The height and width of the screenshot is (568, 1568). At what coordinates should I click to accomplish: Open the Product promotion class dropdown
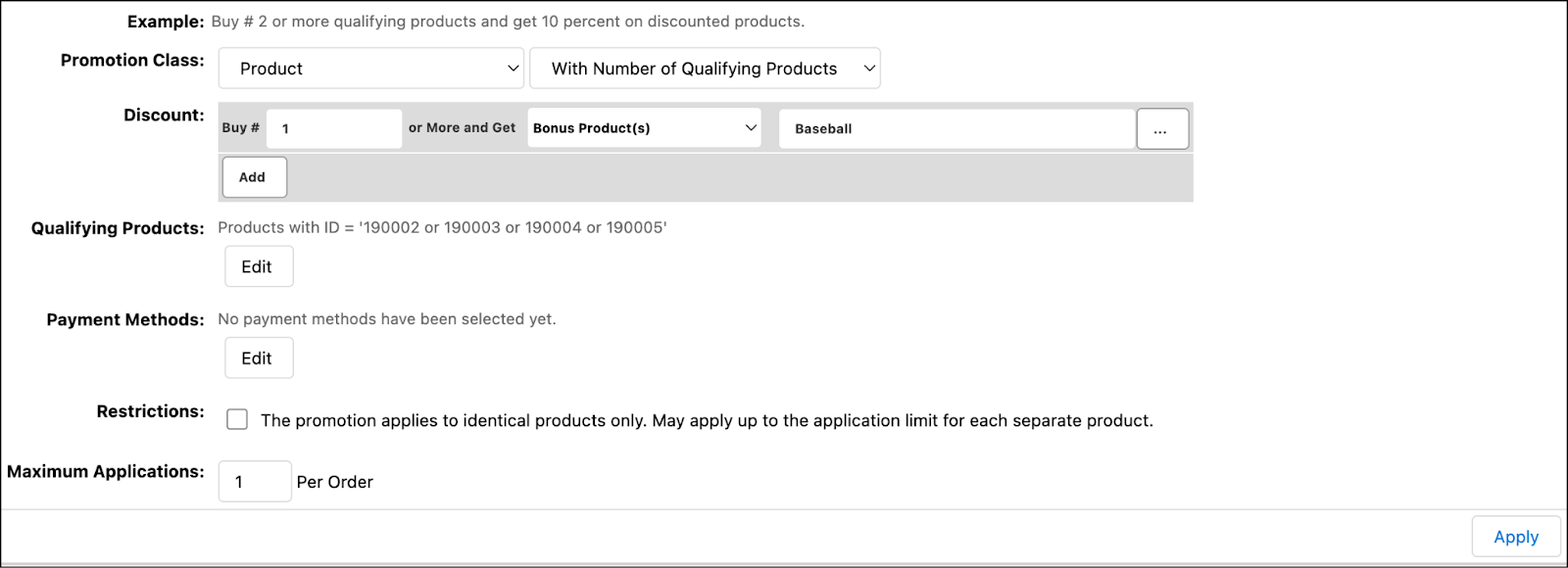pyautogui.click(x=370, y=69)
